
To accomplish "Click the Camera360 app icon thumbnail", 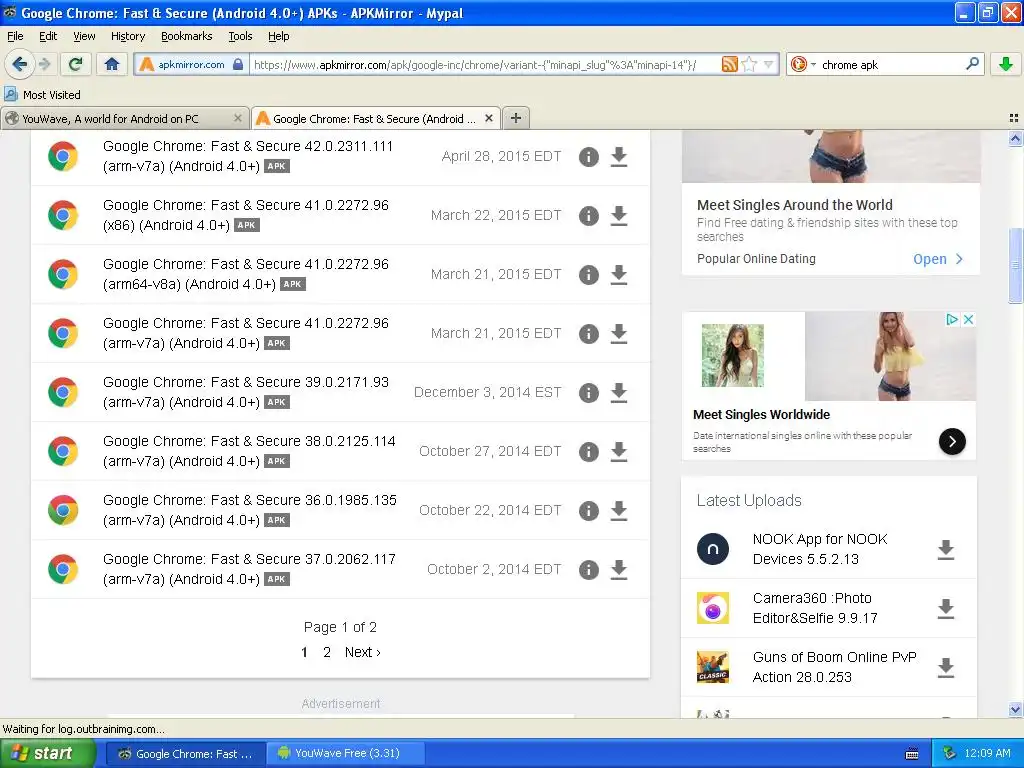I will 712,608.
